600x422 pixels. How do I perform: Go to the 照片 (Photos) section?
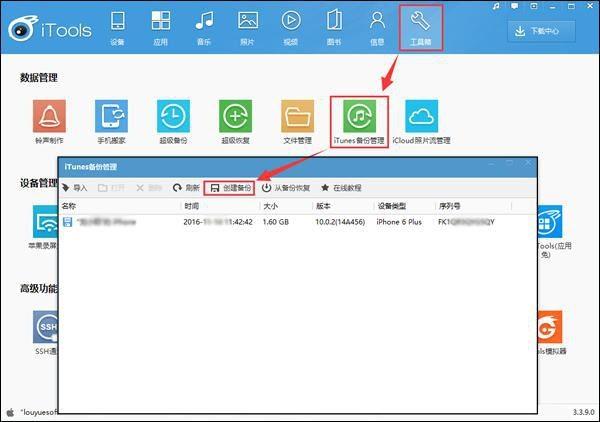tap(248, 29)
